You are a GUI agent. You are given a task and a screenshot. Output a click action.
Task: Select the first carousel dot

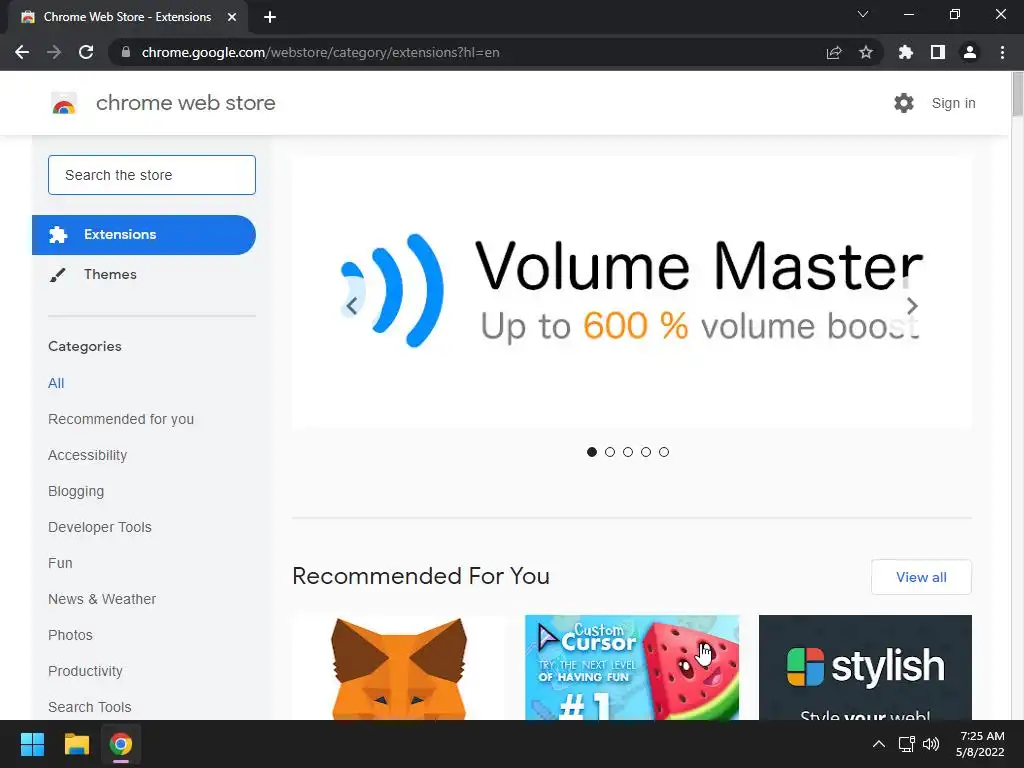click(592, 452)
